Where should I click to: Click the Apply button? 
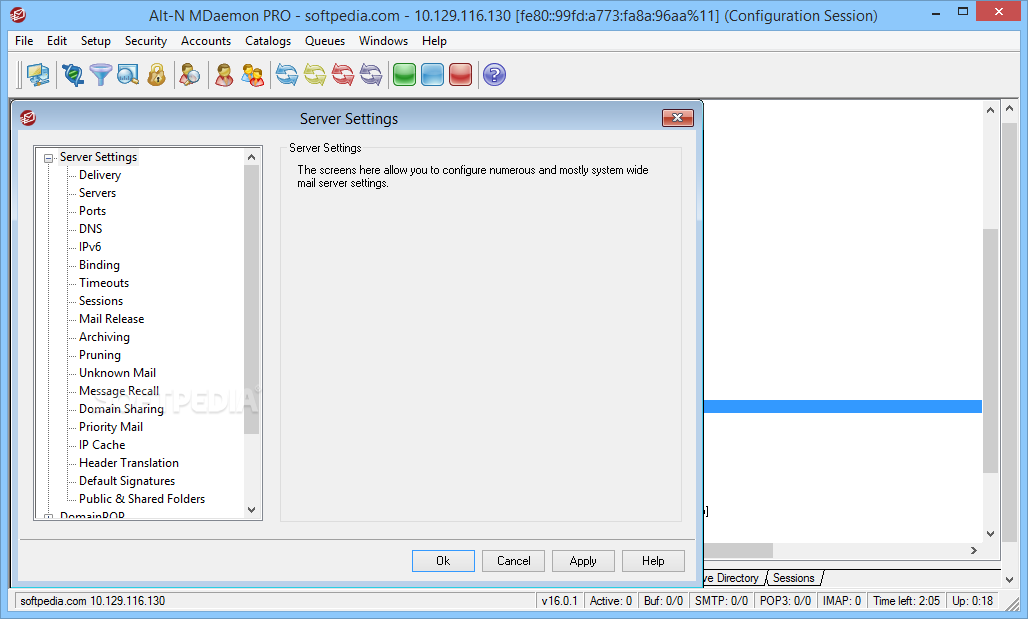583,561
